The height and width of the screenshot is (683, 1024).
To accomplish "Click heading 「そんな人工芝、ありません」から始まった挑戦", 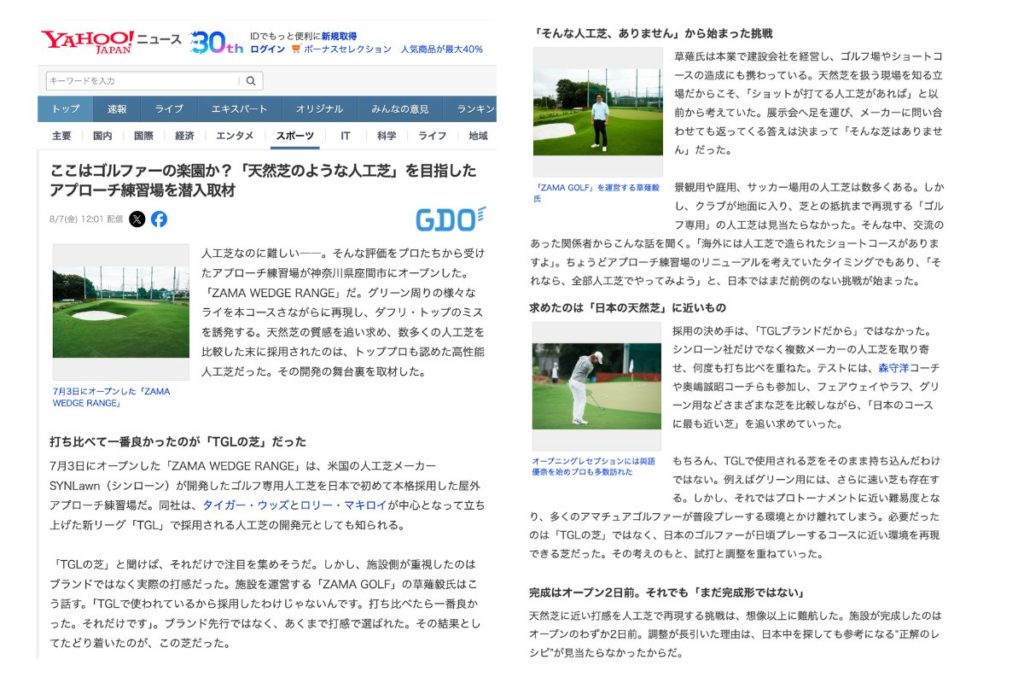I will [x=653, y=33].
